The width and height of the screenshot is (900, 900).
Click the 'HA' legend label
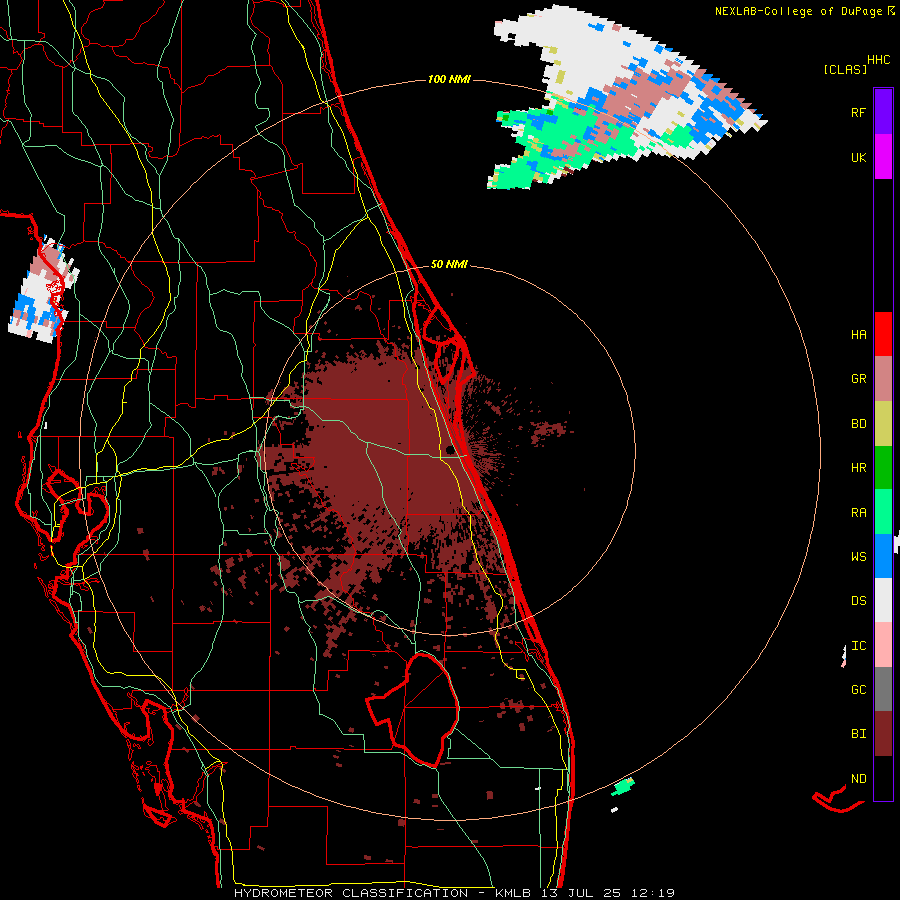tap(858, 334)
